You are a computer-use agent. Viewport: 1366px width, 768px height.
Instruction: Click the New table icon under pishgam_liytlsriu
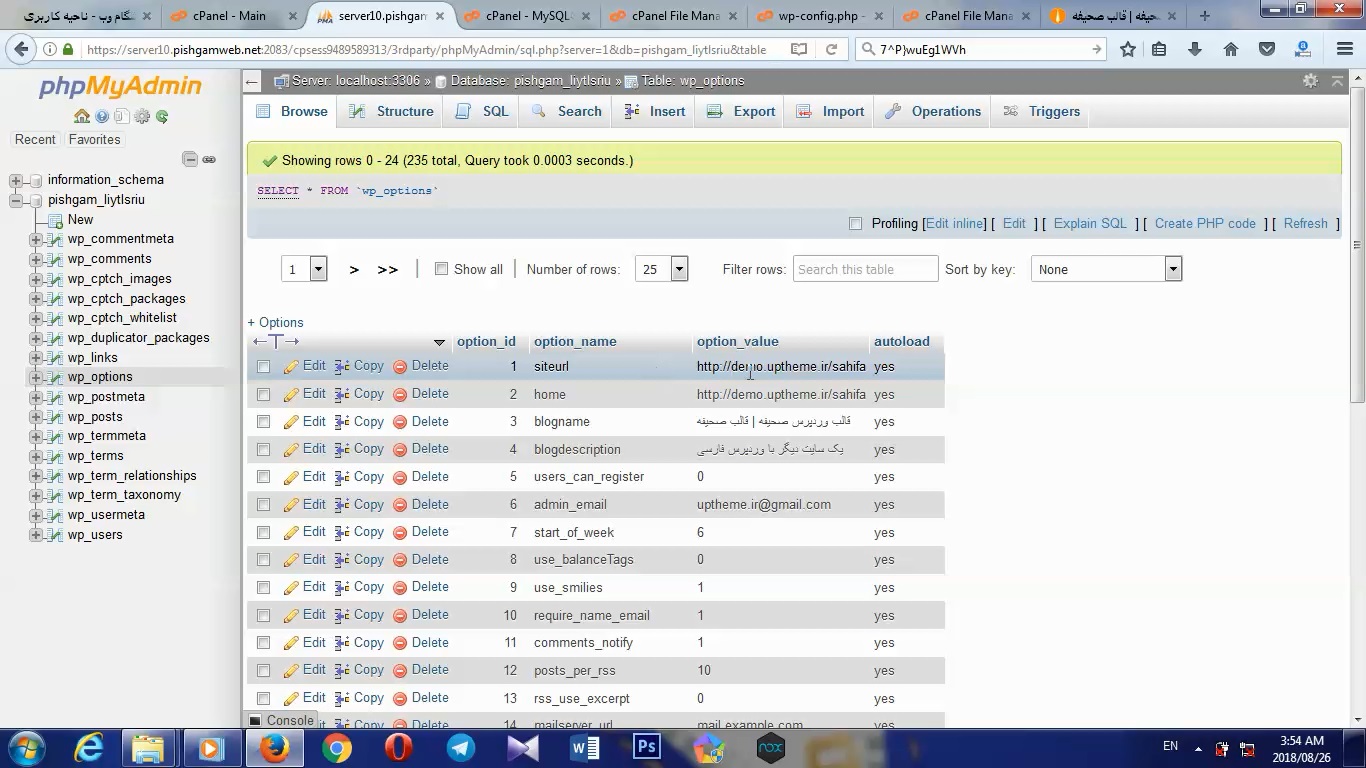(55, 220)
